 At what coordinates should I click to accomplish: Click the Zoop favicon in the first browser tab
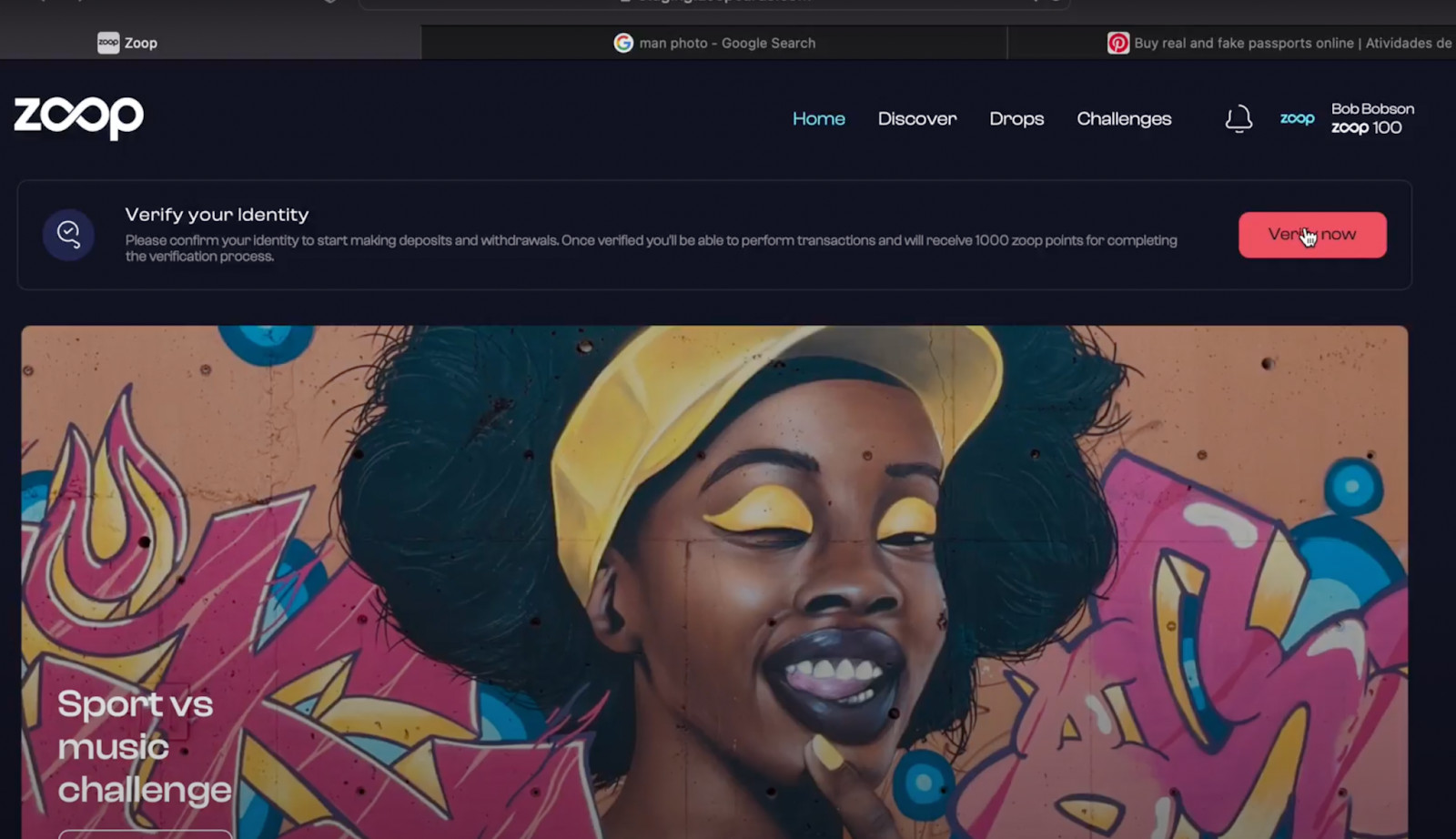pos(108,43)
